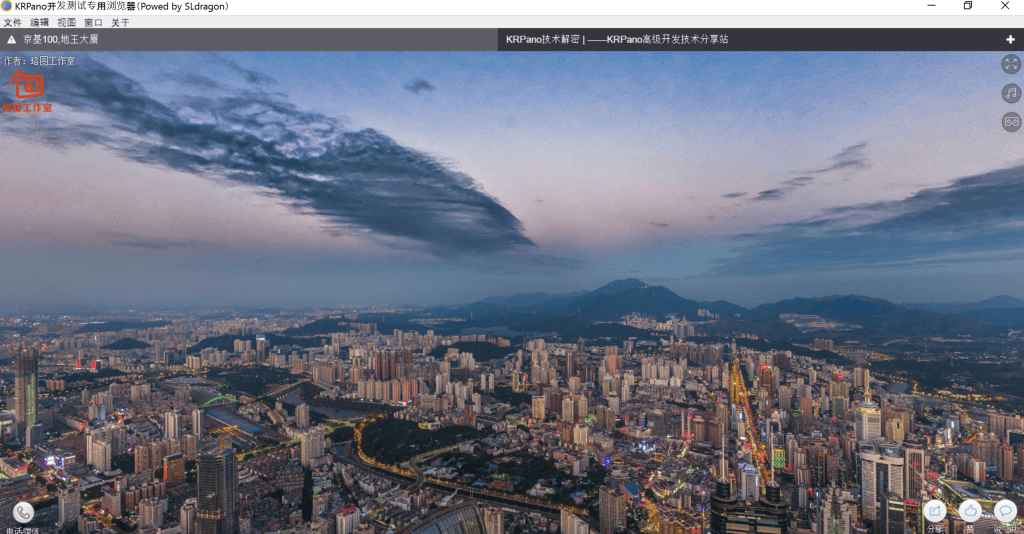1024x534 pixels.
Task: Toggle background music with the note icon
Action: point(1011,93)
